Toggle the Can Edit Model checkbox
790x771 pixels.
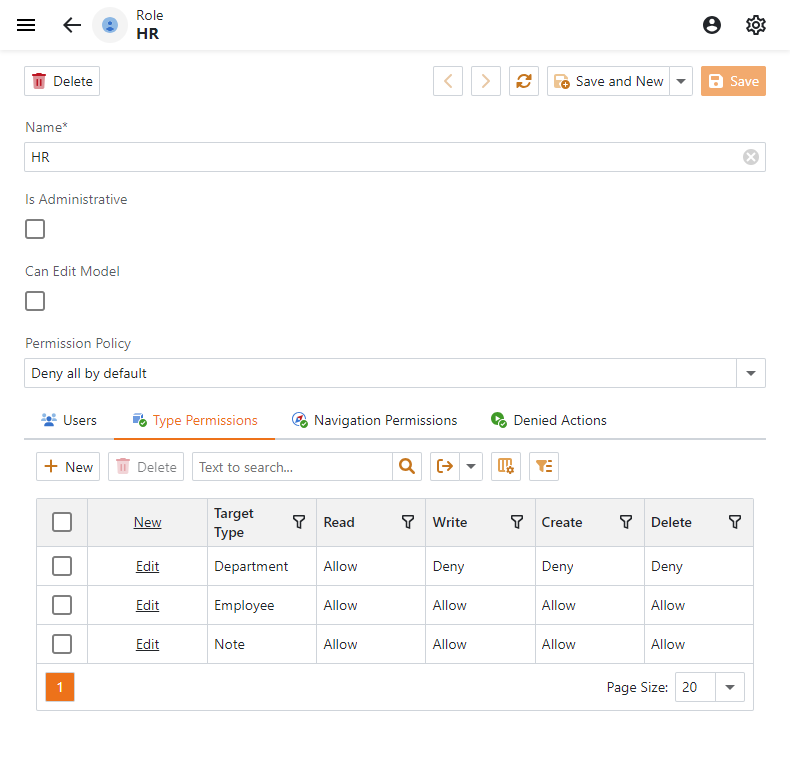[35, 301]
